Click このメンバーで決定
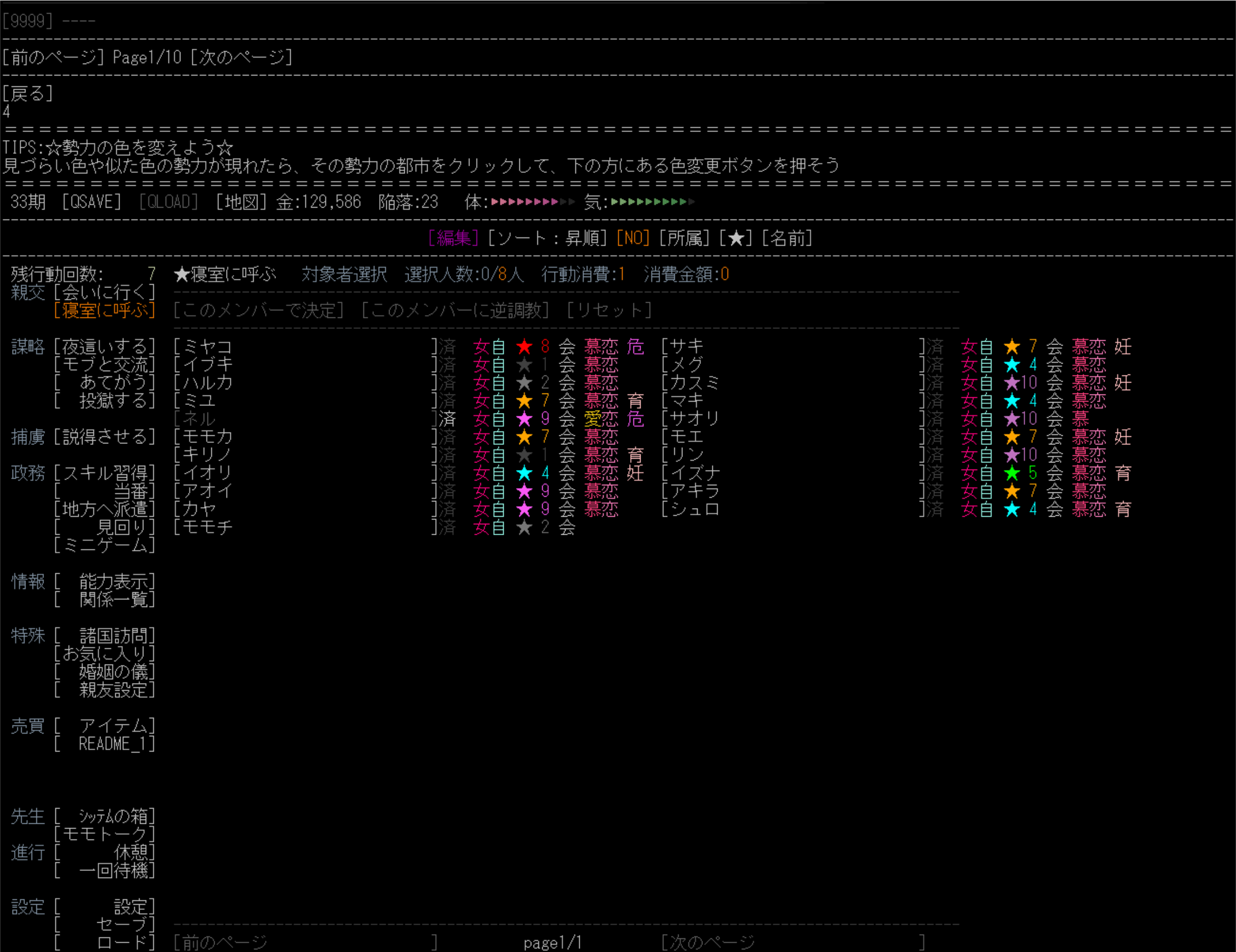Viewport: 1236px width, 952px height. click(259, 311)
